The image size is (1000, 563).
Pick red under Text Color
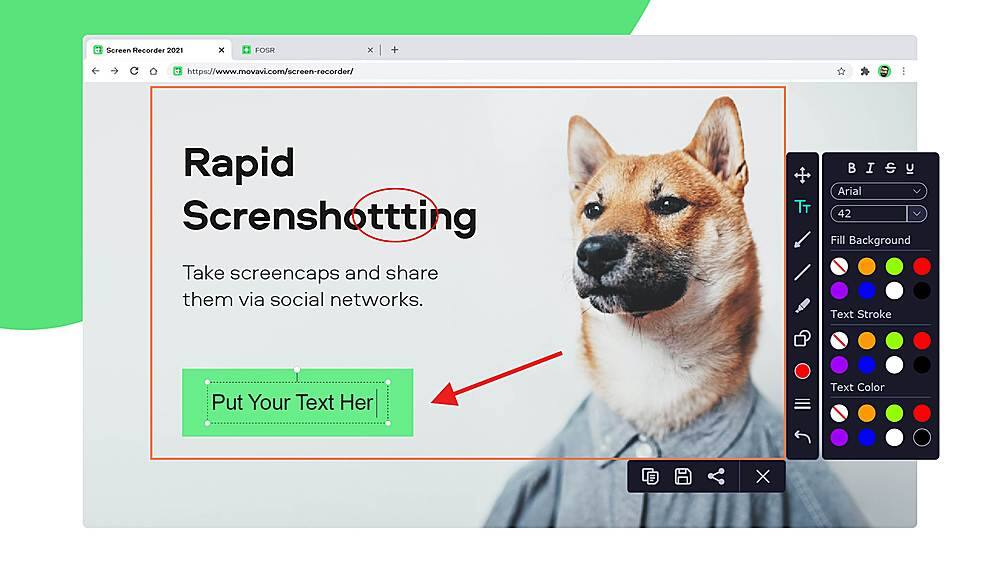(922, 413)
